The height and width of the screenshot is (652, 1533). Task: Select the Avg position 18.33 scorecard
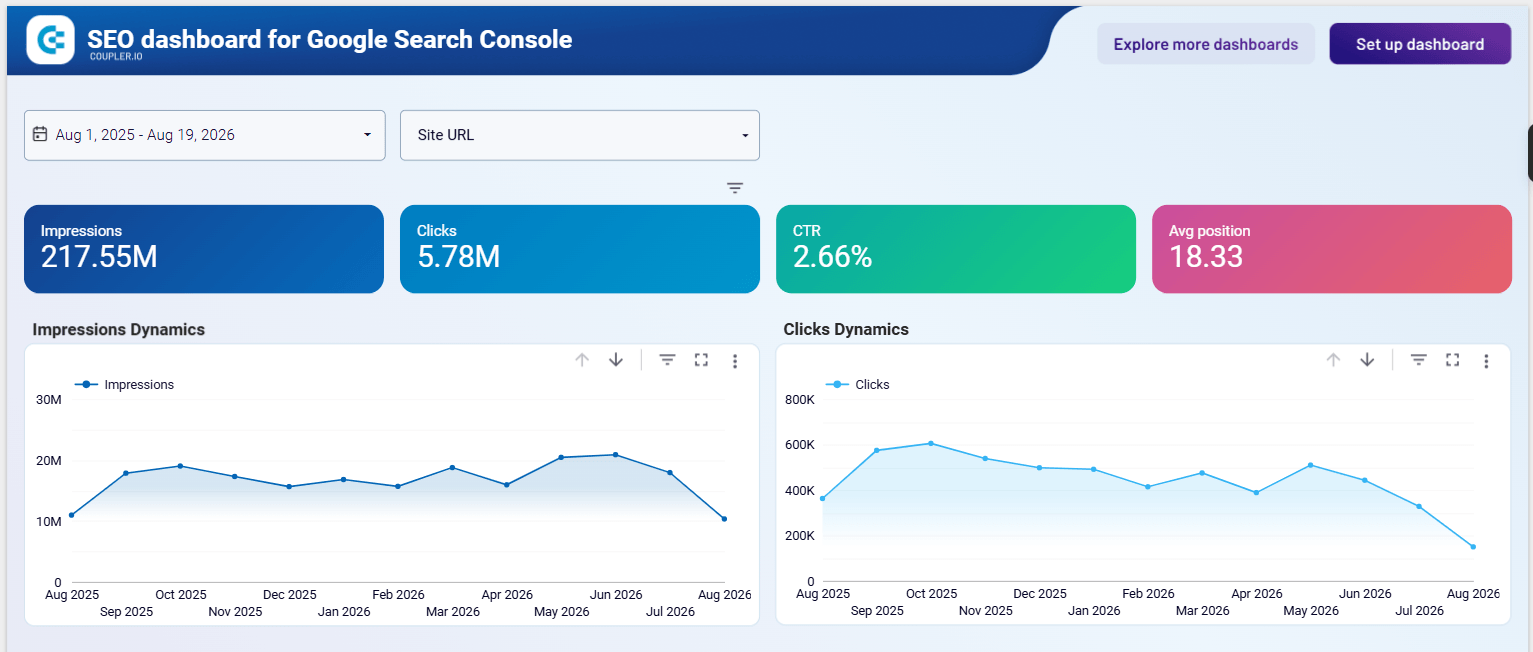1332,249
